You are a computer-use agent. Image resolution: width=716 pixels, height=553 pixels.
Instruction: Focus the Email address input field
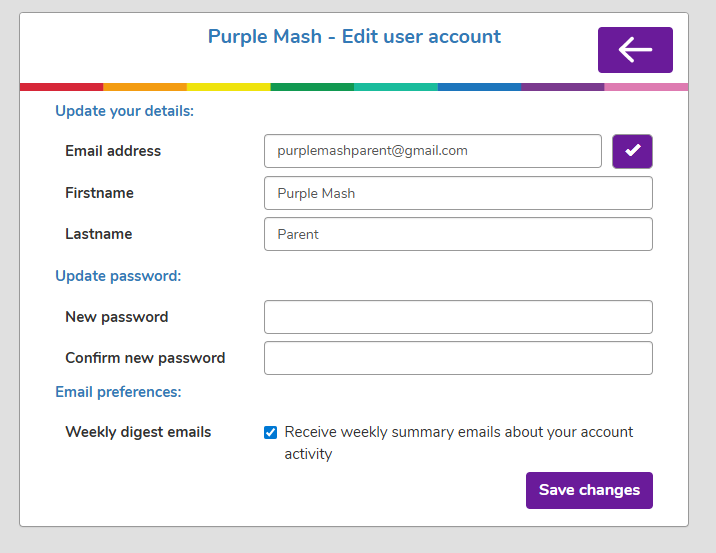[x=432, y=151]
